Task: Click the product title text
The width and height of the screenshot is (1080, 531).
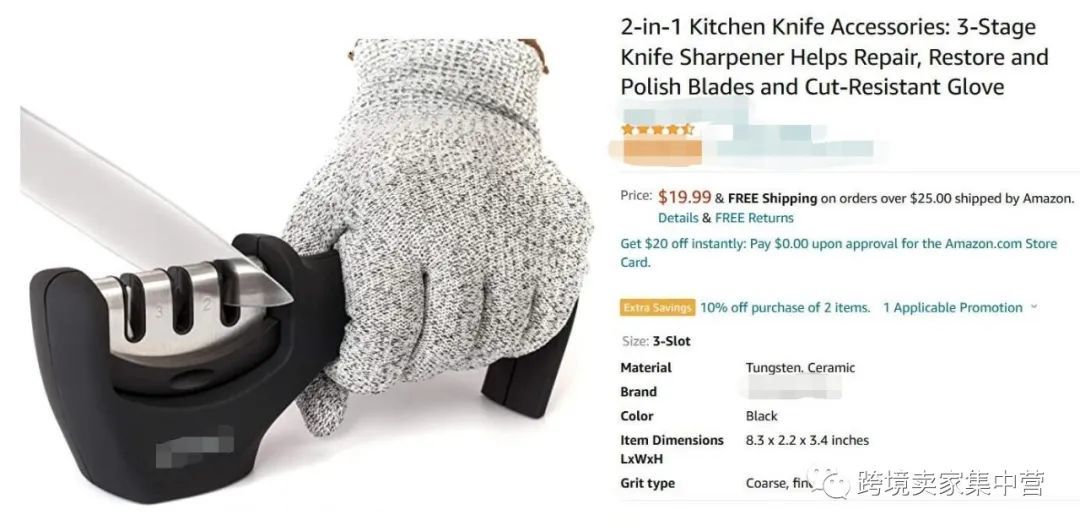Action: tap(834, 57)
